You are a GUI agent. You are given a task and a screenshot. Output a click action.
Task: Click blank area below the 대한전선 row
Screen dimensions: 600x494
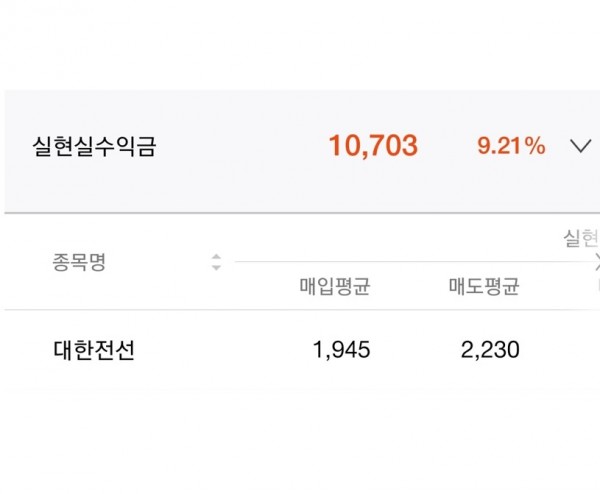click(300, 440)
